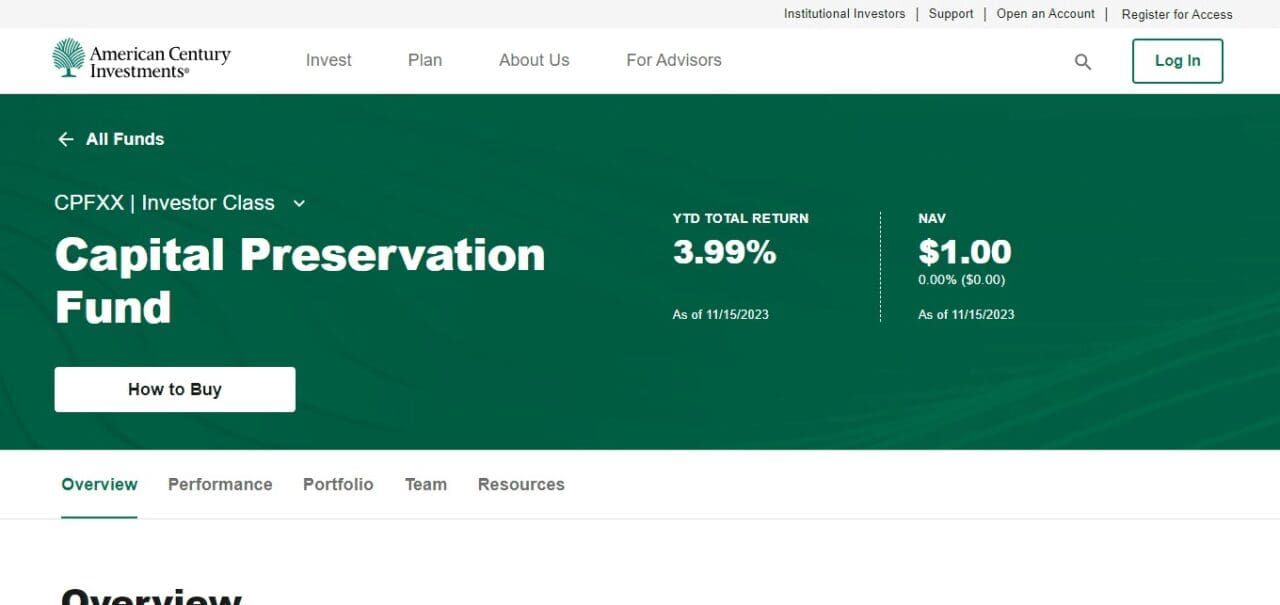This screenshot has width=1280, height=605.
Task: Click Register for Access link
Action: 1177,14
